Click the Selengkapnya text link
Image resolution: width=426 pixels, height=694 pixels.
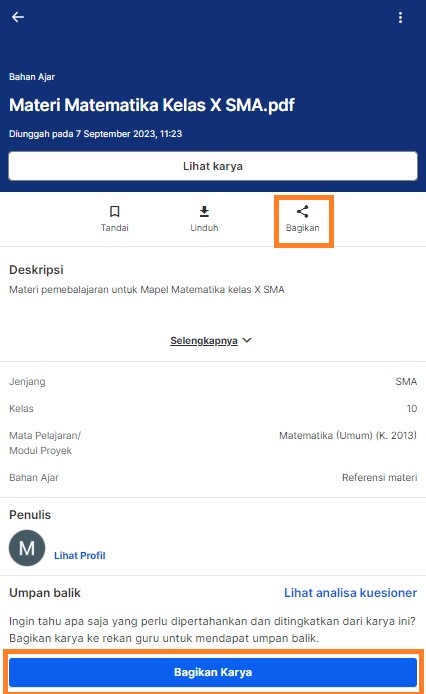click(x=204, y=341)
